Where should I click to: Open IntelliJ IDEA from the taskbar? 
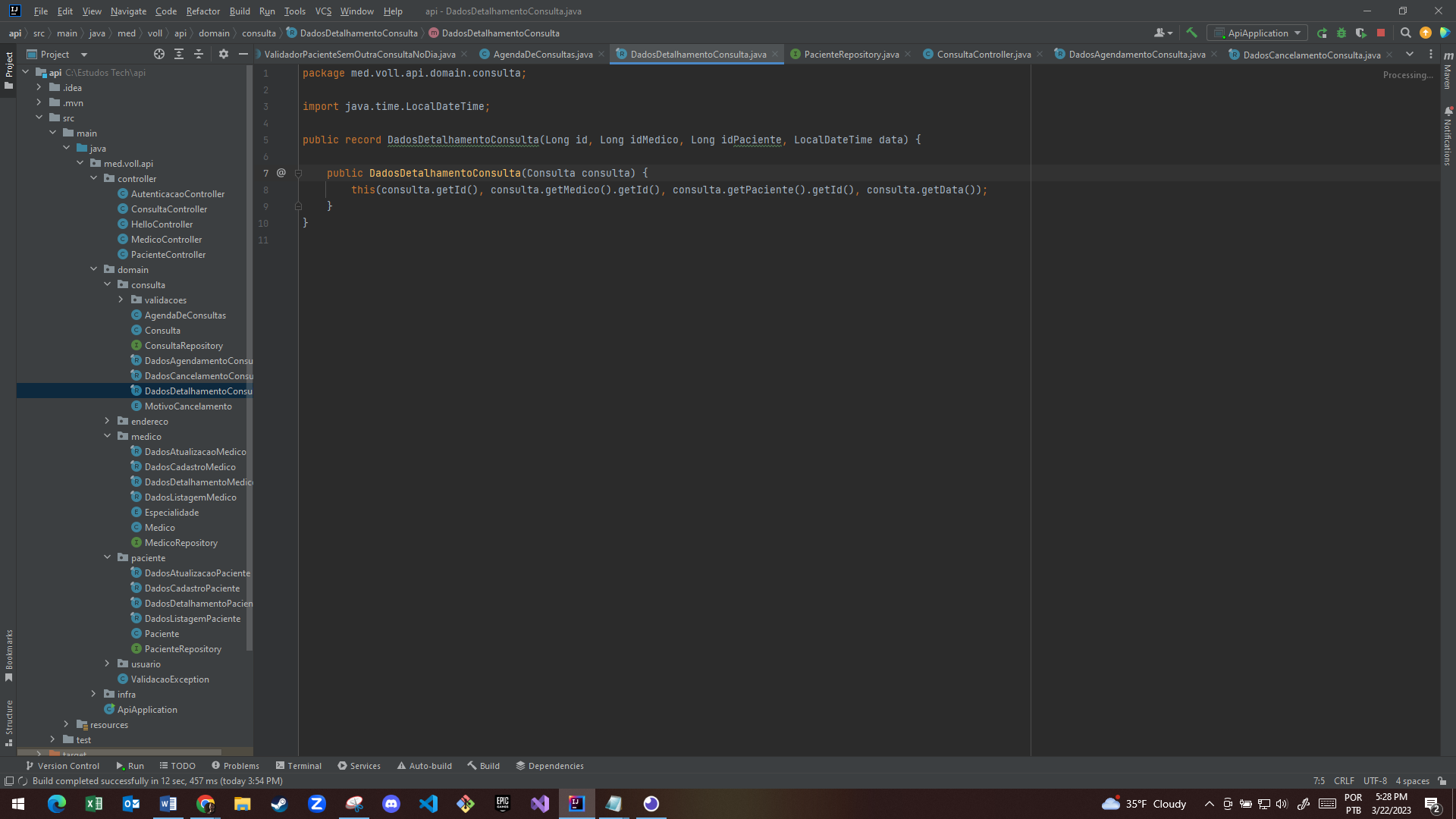pos(576,804)
